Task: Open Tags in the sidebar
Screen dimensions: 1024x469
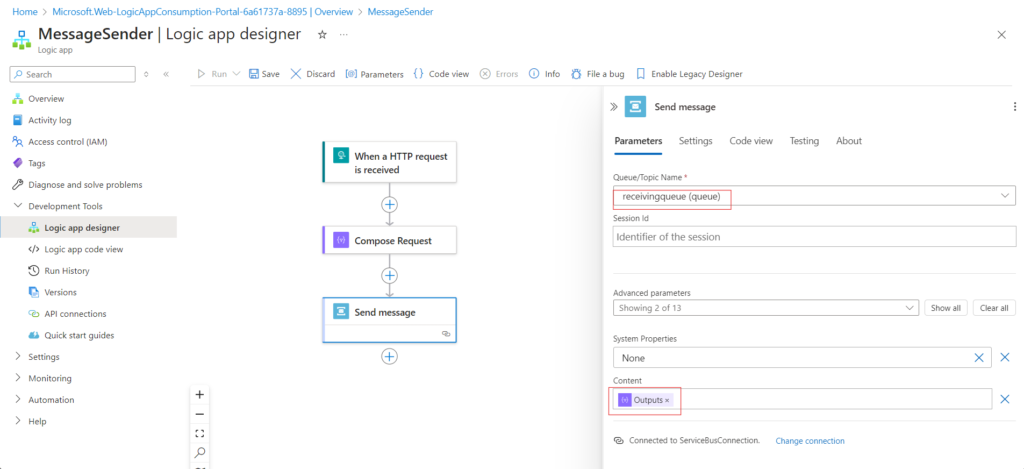Action: (37, 163)
